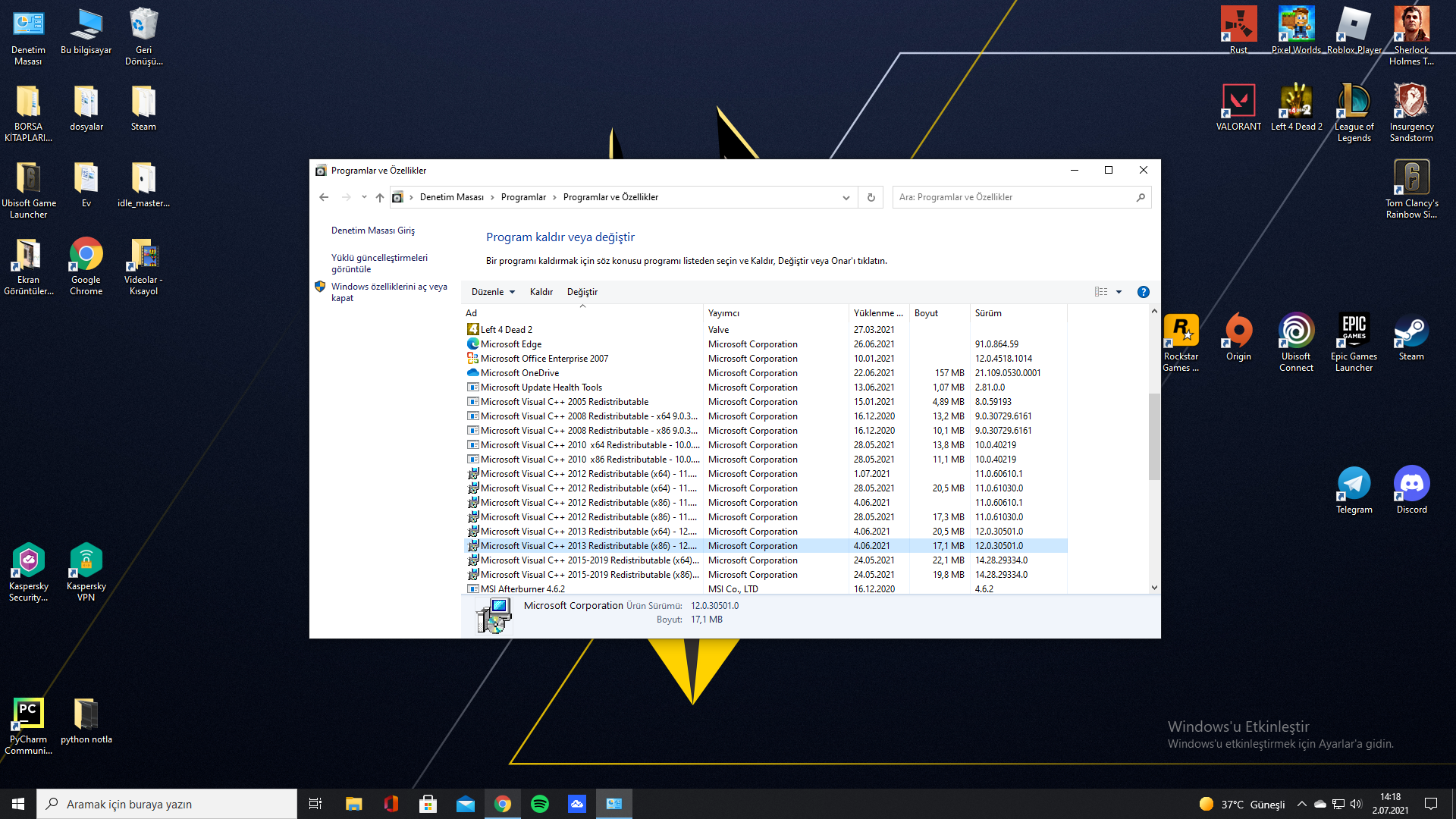Click Google Chrome icon in taskbar
The width and height of the screenshot is (1456, 819).
coord(503,804)
